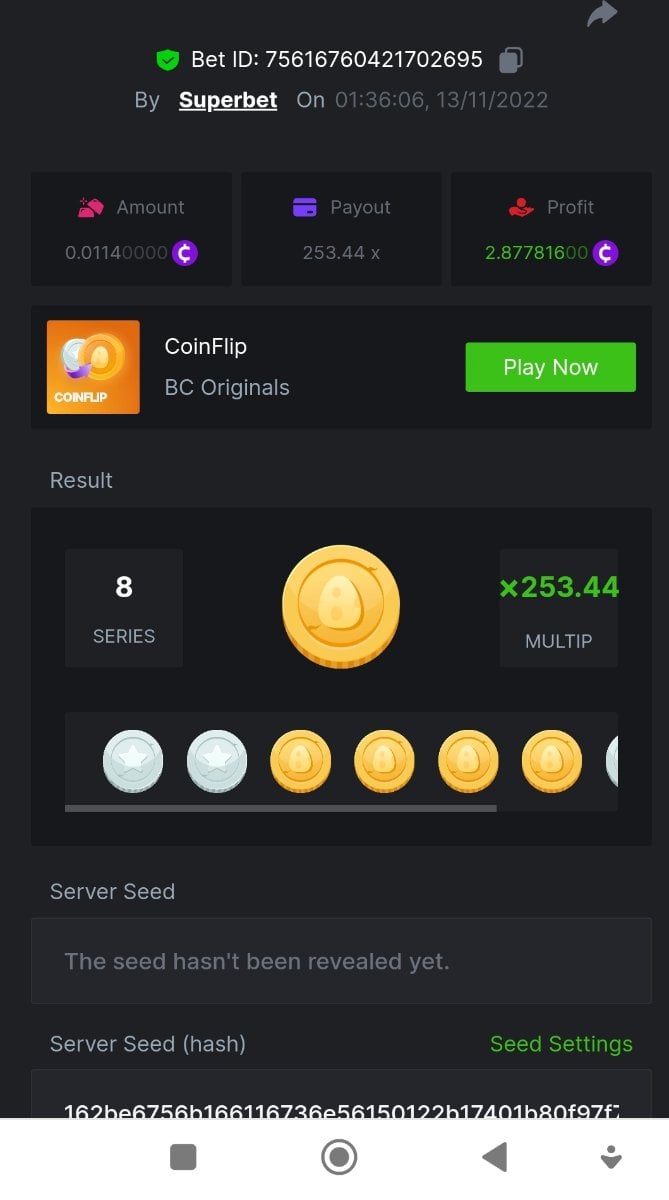Tap the green verified shield icon
The image size is (669, 1200).
pos(167,60)
